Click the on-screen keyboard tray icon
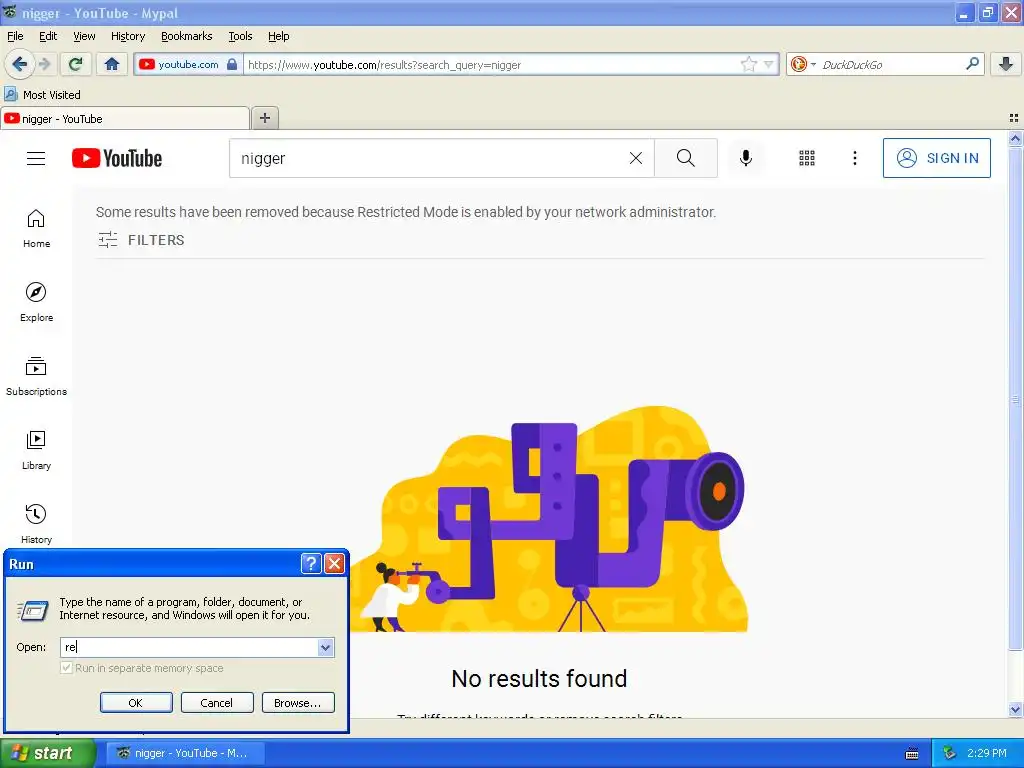Screen dimensions: 1024x768 coord(912,754)
